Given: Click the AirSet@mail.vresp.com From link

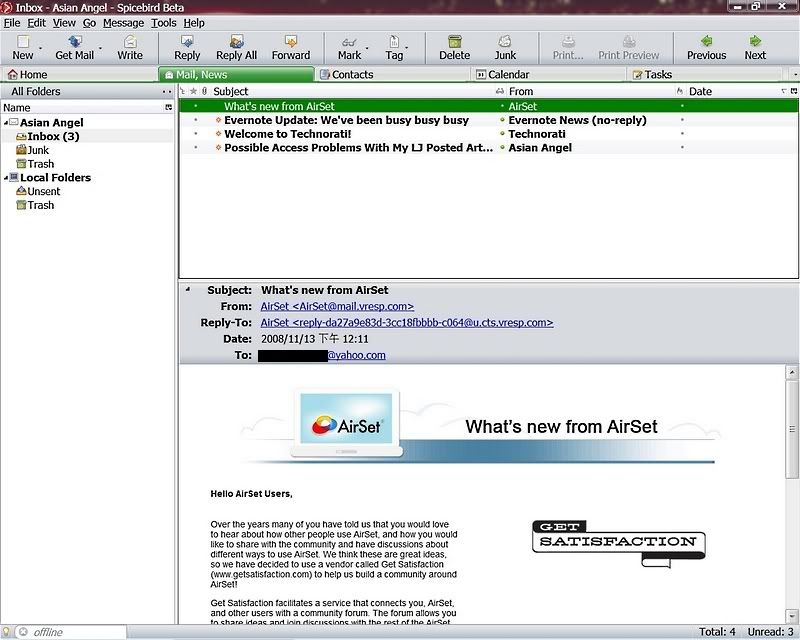Looking at the screenshot, I should [337, 306].
